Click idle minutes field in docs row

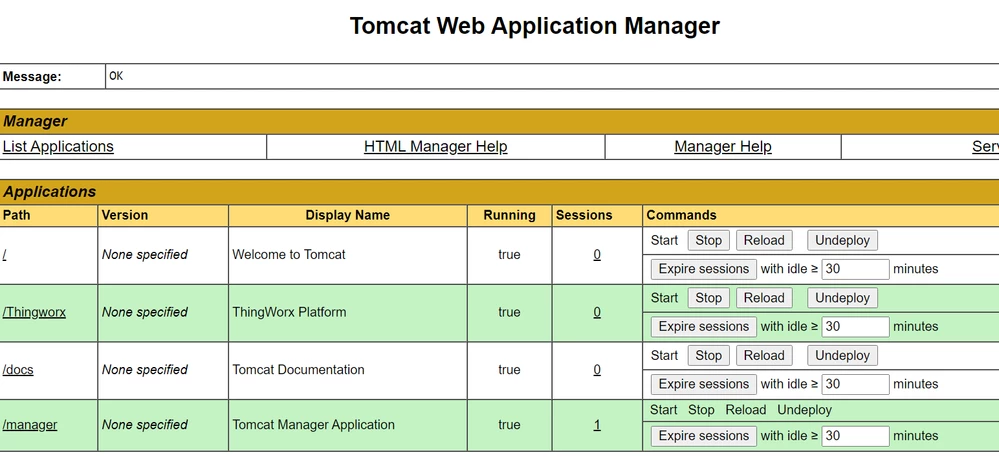(x=856, y=384)
